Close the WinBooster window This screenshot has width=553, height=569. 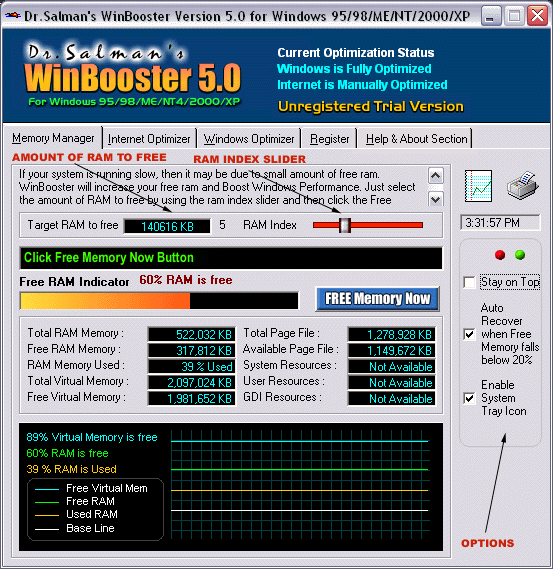(x=537, y=16)
